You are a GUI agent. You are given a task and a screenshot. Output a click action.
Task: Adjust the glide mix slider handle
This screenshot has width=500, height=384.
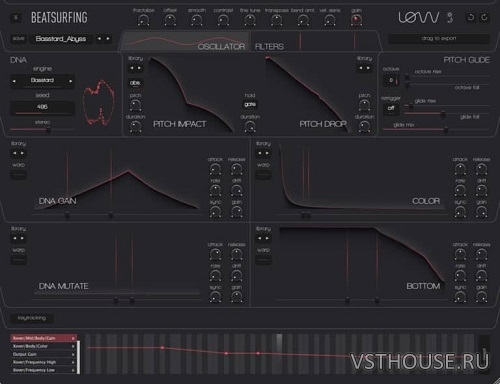(x=446, y=129)
